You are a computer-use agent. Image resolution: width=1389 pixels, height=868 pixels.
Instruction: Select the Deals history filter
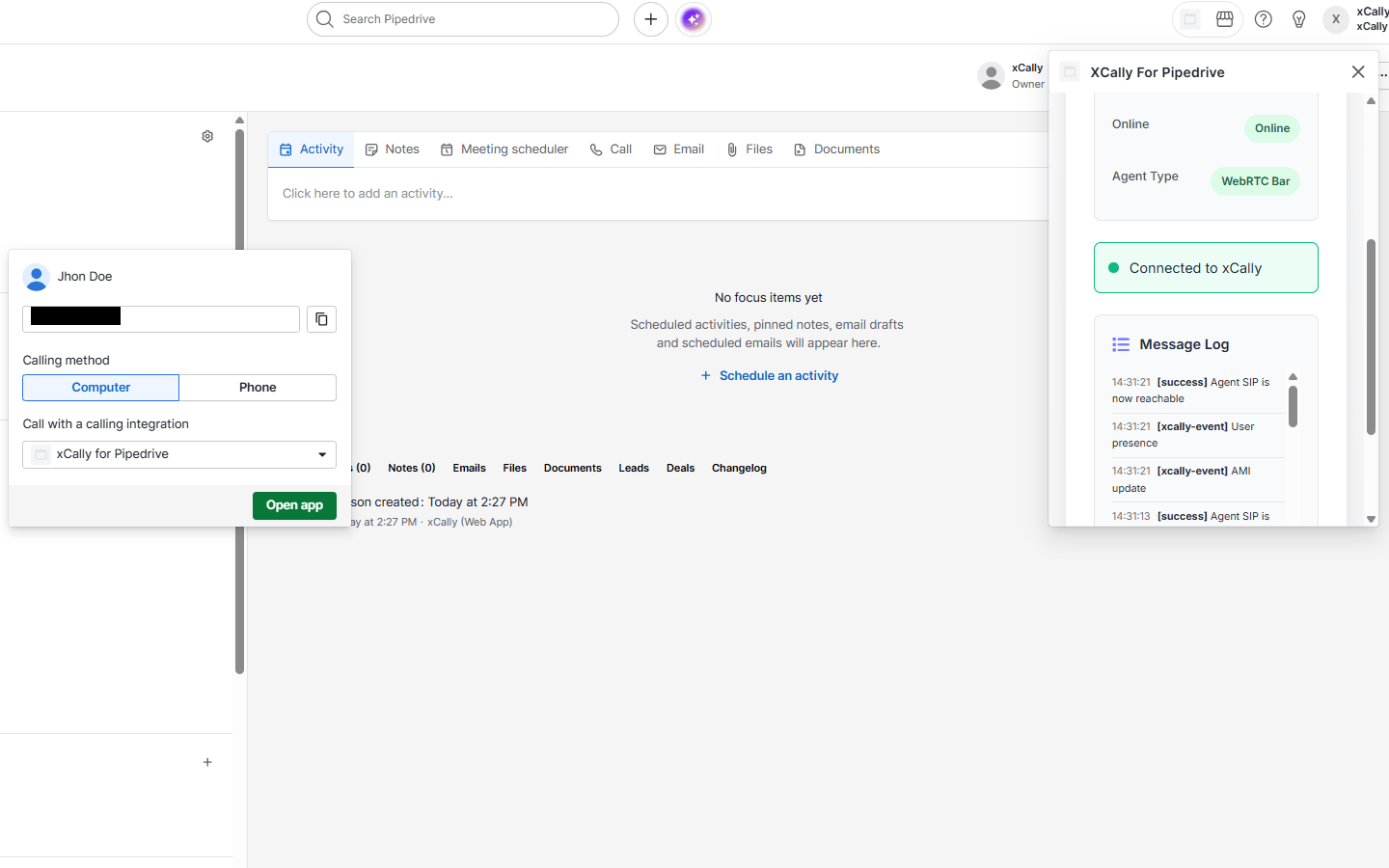pyautogui.click(x=681, y=469)
